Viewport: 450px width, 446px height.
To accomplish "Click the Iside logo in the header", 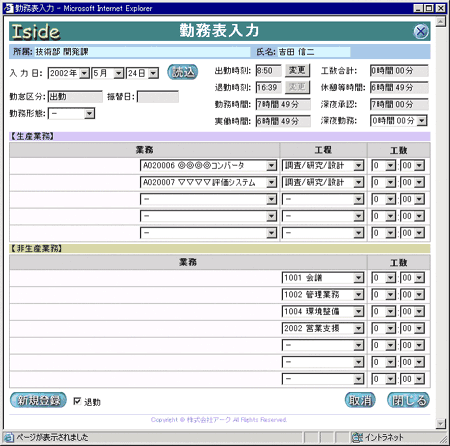I will pos(36,32).
